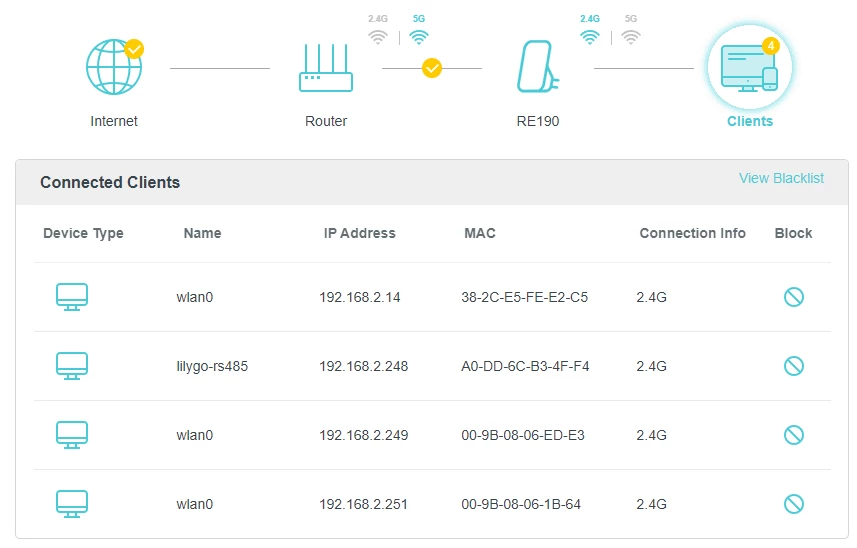The height and width of the screenshot is (548, 857).
Task: Click the Clients label
Action: (749, 121)
